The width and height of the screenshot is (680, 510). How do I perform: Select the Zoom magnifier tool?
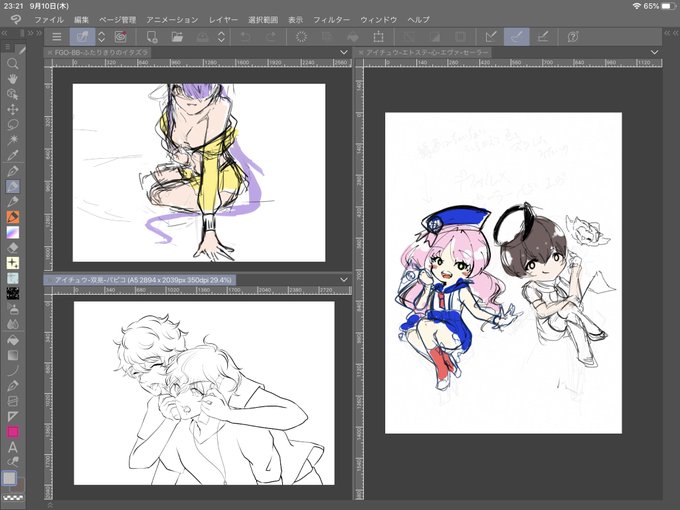(x=13, y=64)
